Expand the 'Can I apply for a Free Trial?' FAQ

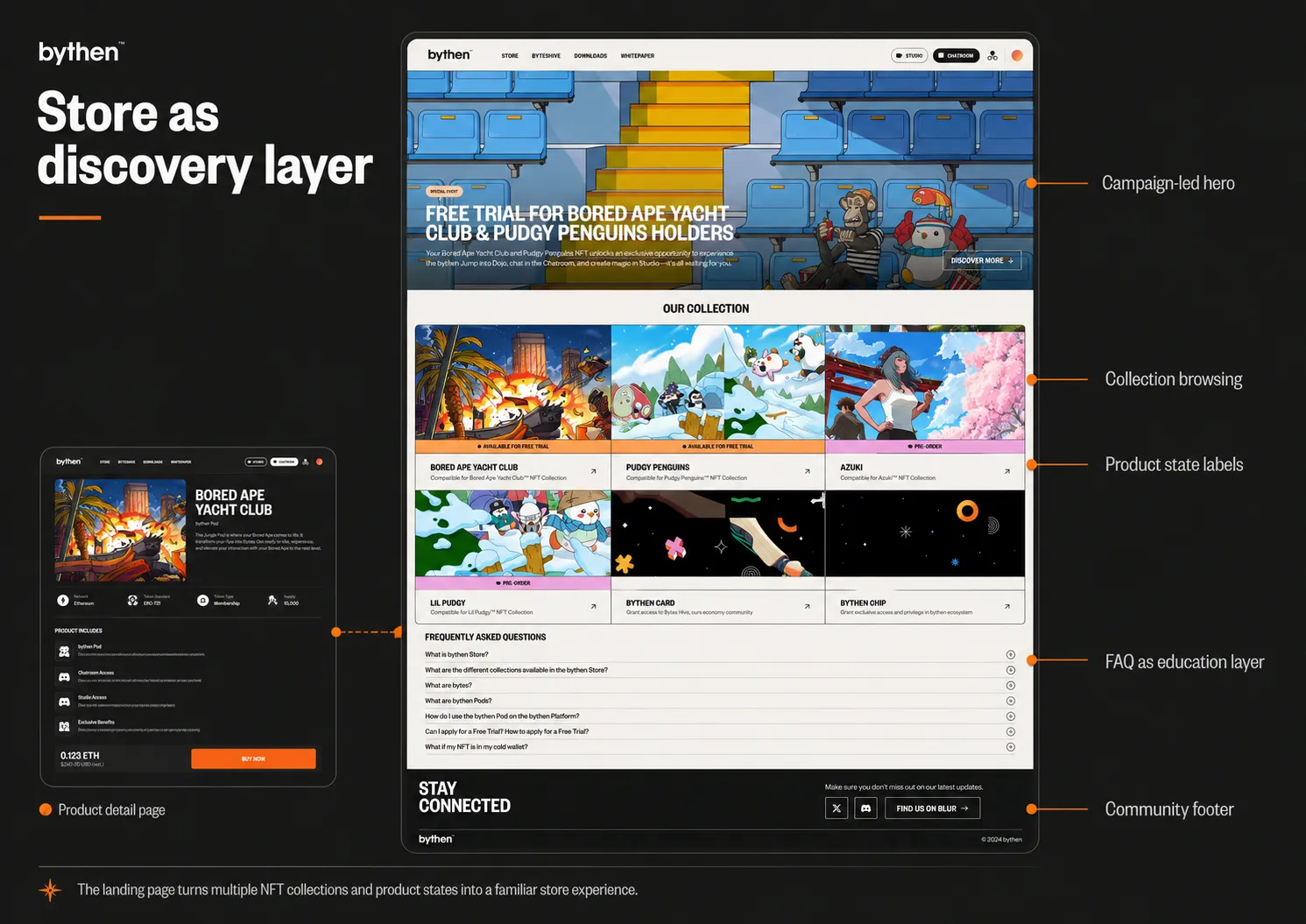pyautogui.click(x=720, y=731)
